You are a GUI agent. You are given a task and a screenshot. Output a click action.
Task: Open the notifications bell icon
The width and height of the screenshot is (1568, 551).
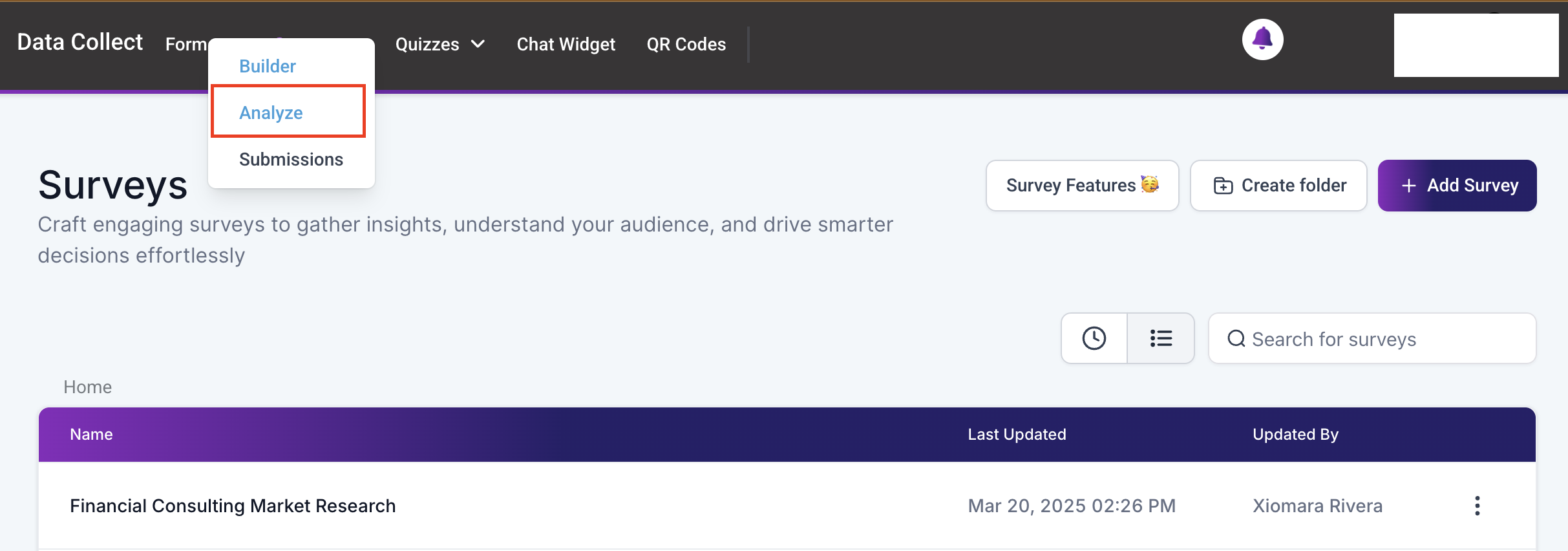click(1262, 39)
